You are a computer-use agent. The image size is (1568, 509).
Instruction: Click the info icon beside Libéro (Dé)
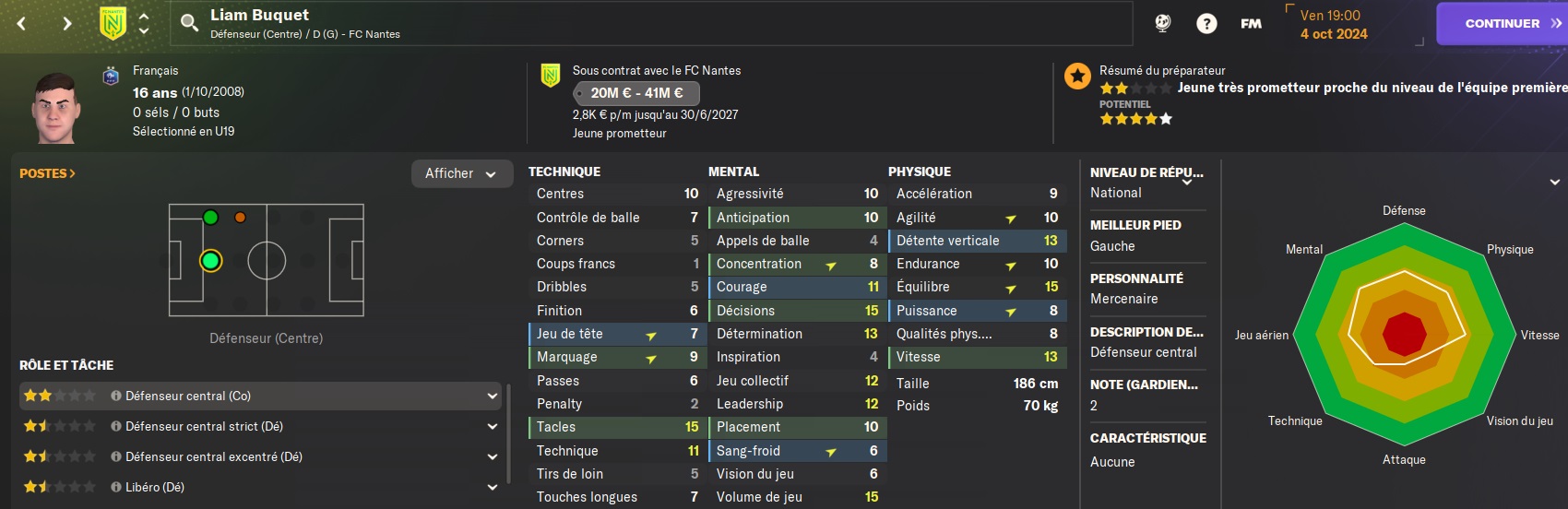pyautogui.click(x=116, y=487)
